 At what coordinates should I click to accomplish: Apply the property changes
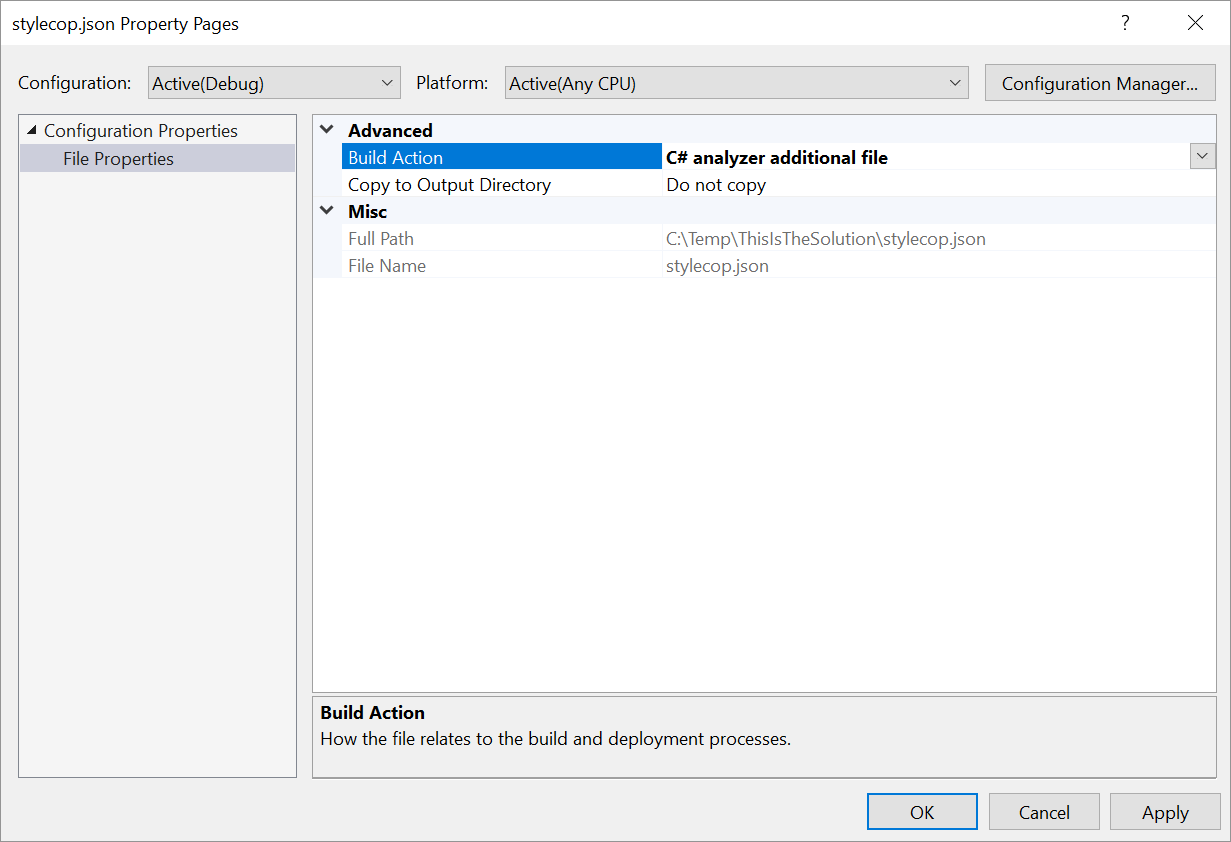click(x=1164, y=811)
